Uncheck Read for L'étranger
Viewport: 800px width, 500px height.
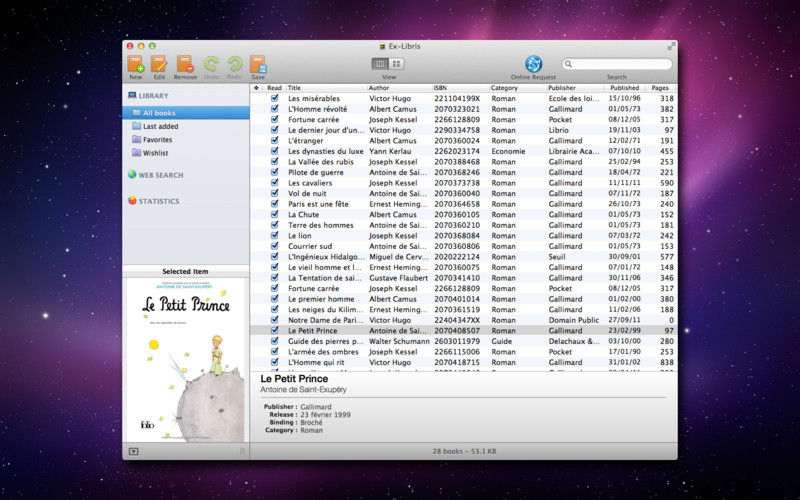click(x=274, y=140)
